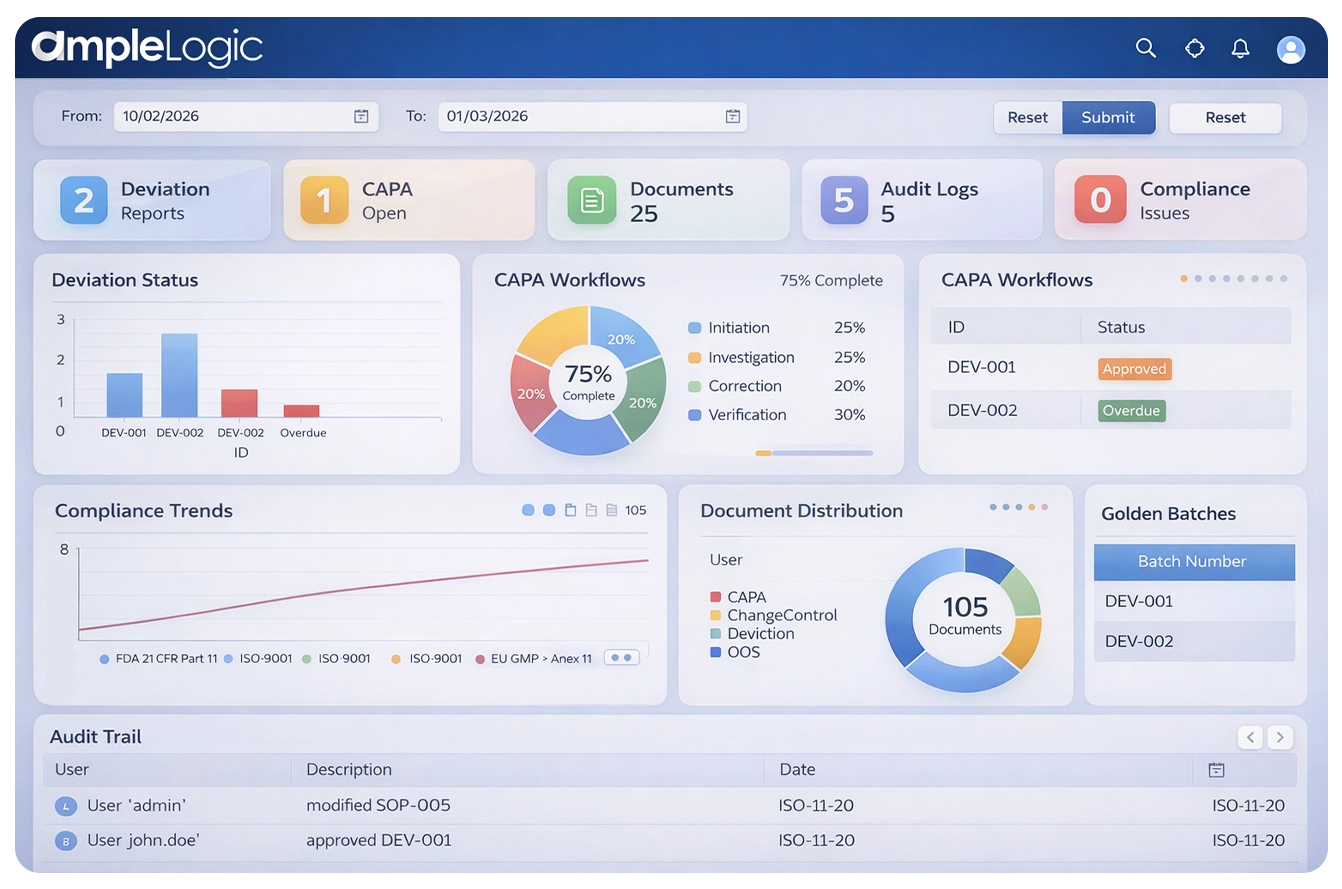
Task: Open search from the header bar
Action: point(1146,48)
